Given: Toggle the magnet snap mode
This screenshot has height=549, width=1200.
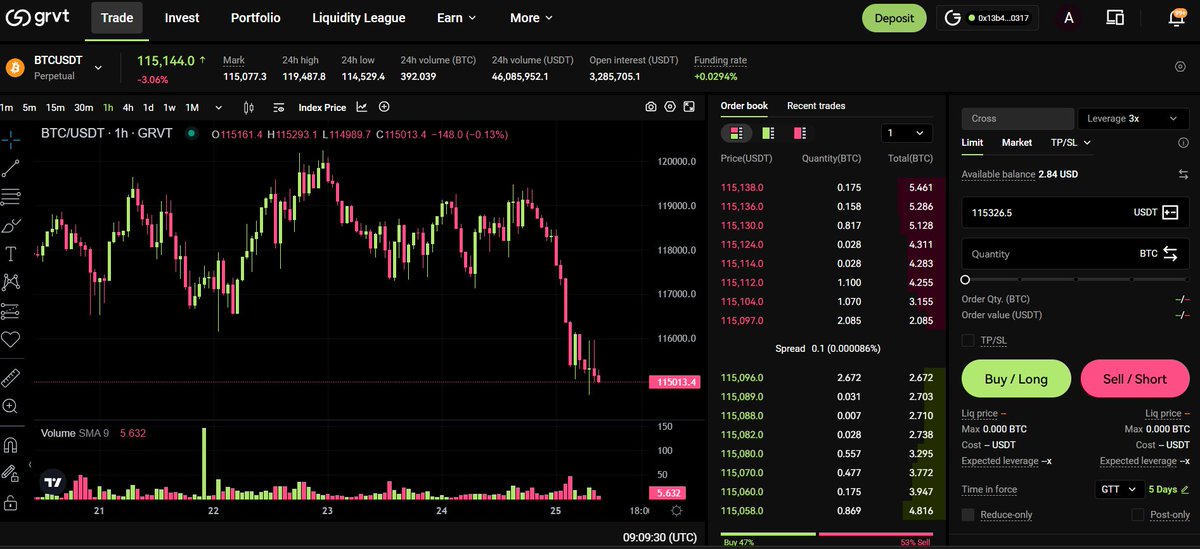Looking at the screenshot, I should [11, 444].
